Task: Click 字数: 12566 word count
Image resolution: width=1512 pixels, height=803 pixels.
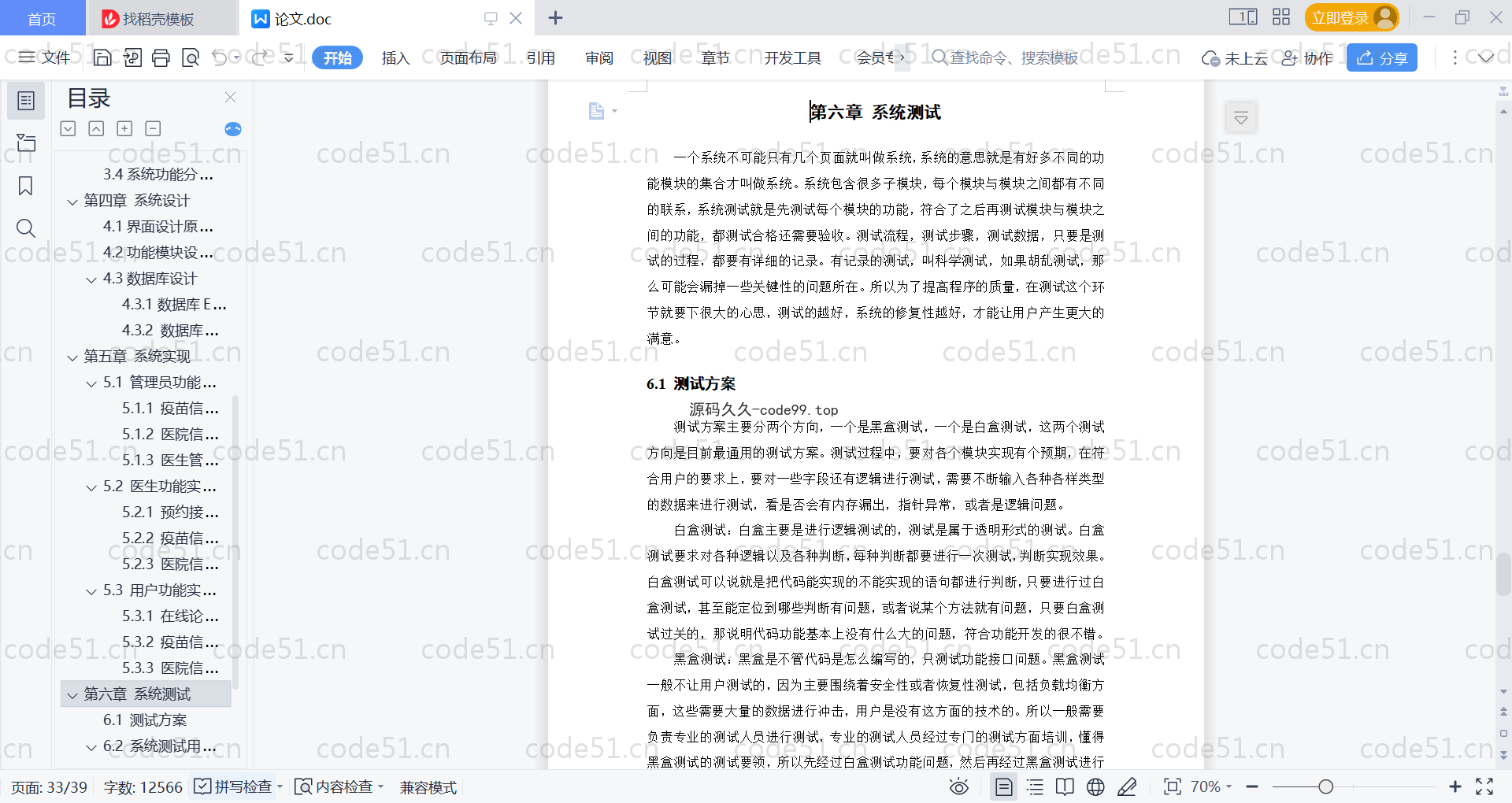Action: tap(143, 786)
